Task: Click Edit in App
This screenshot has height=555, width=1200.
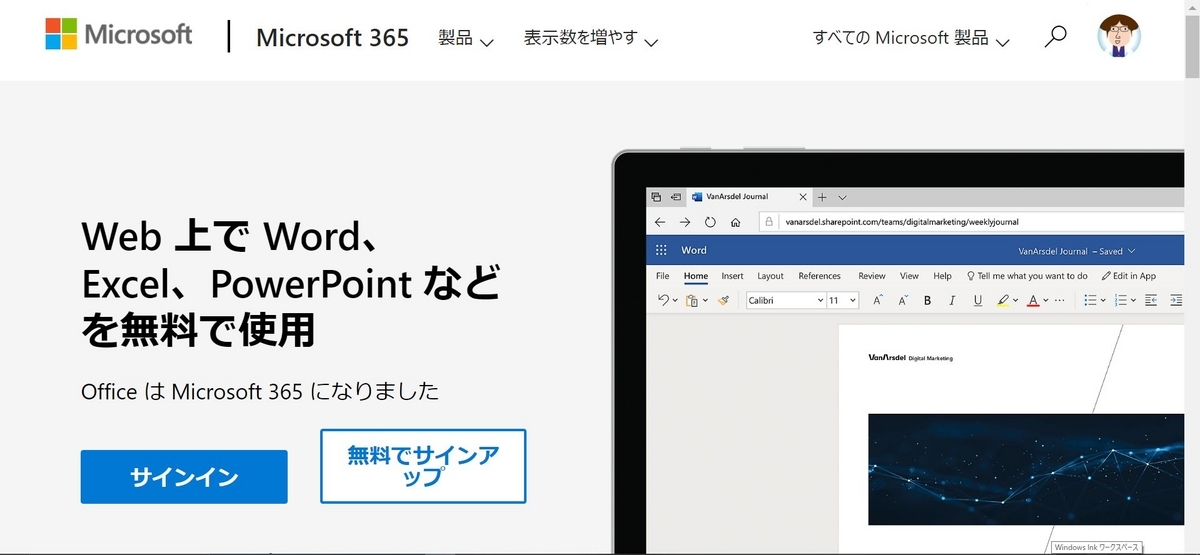Action: (x=1128, y=276)
